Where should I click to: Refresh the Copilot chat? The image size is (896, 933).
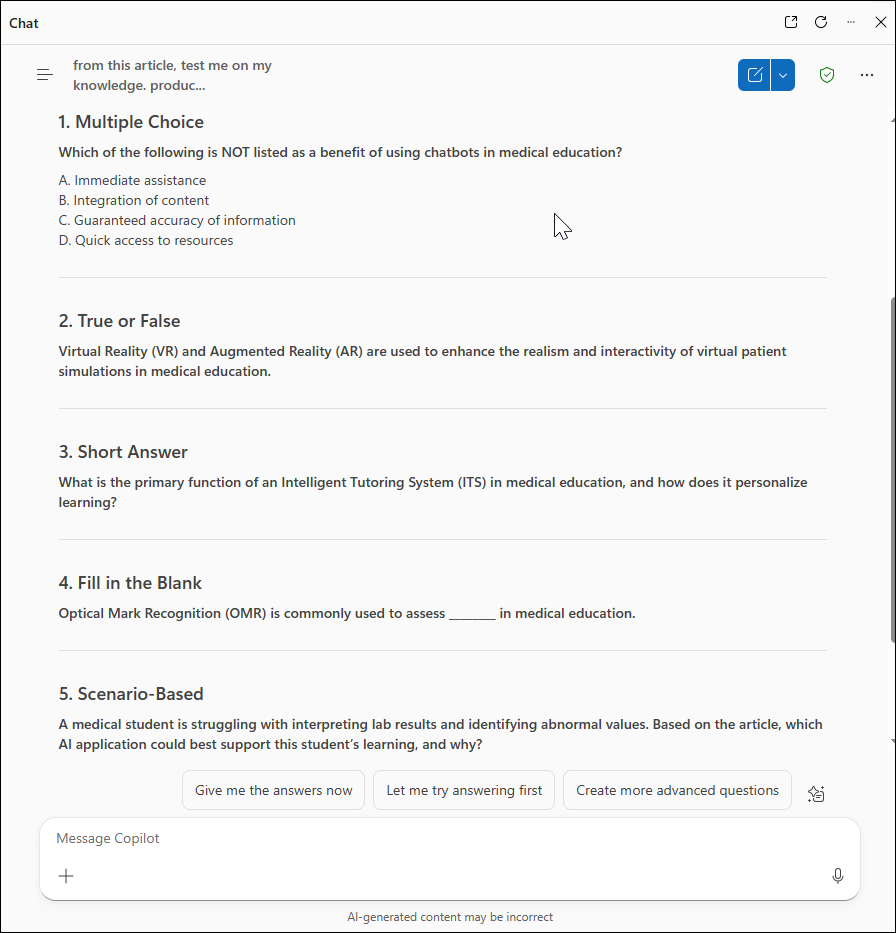point(821,21)
